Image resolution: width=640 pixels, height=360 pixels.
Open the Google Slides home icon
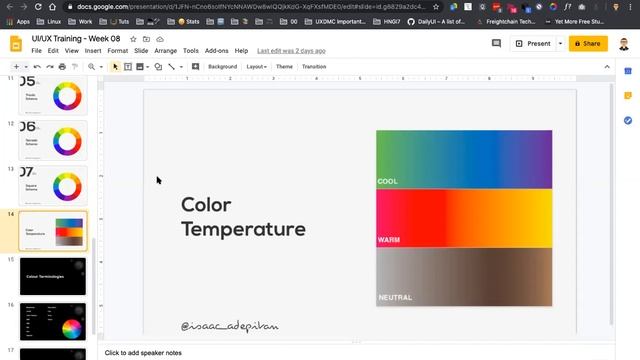(x=16, y=44)
